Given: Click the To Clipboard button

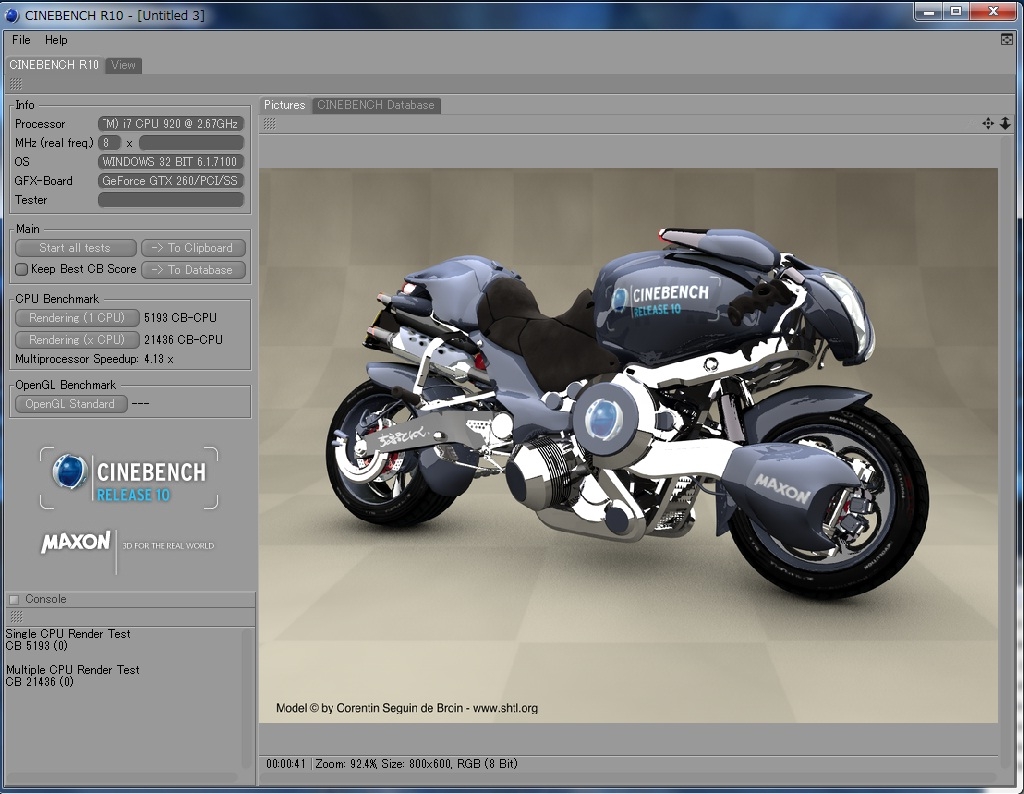Looking at the screenshot, I should (193, 248).
